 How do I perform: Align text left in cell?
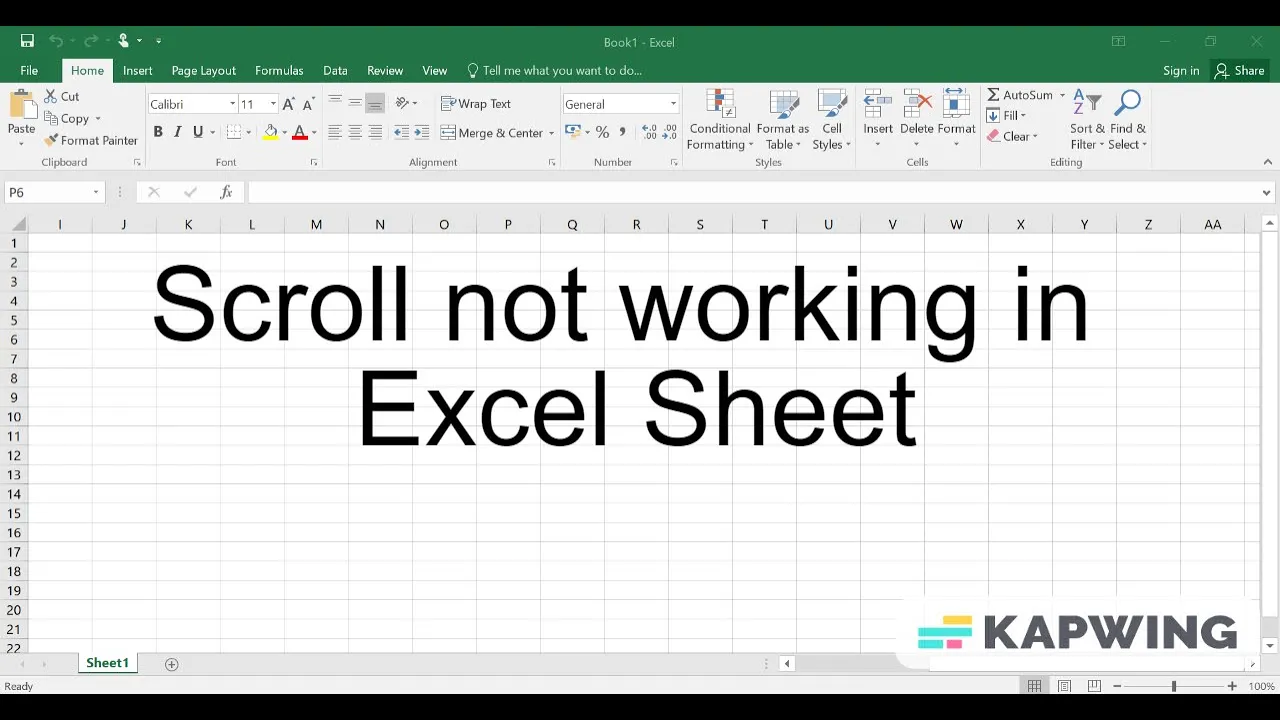tap(335, 132)
